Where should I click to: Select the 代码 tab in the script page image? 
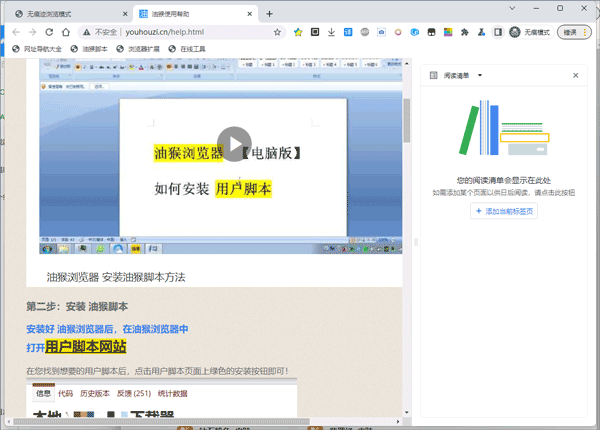pyautogui.click(x=65, y=394)
